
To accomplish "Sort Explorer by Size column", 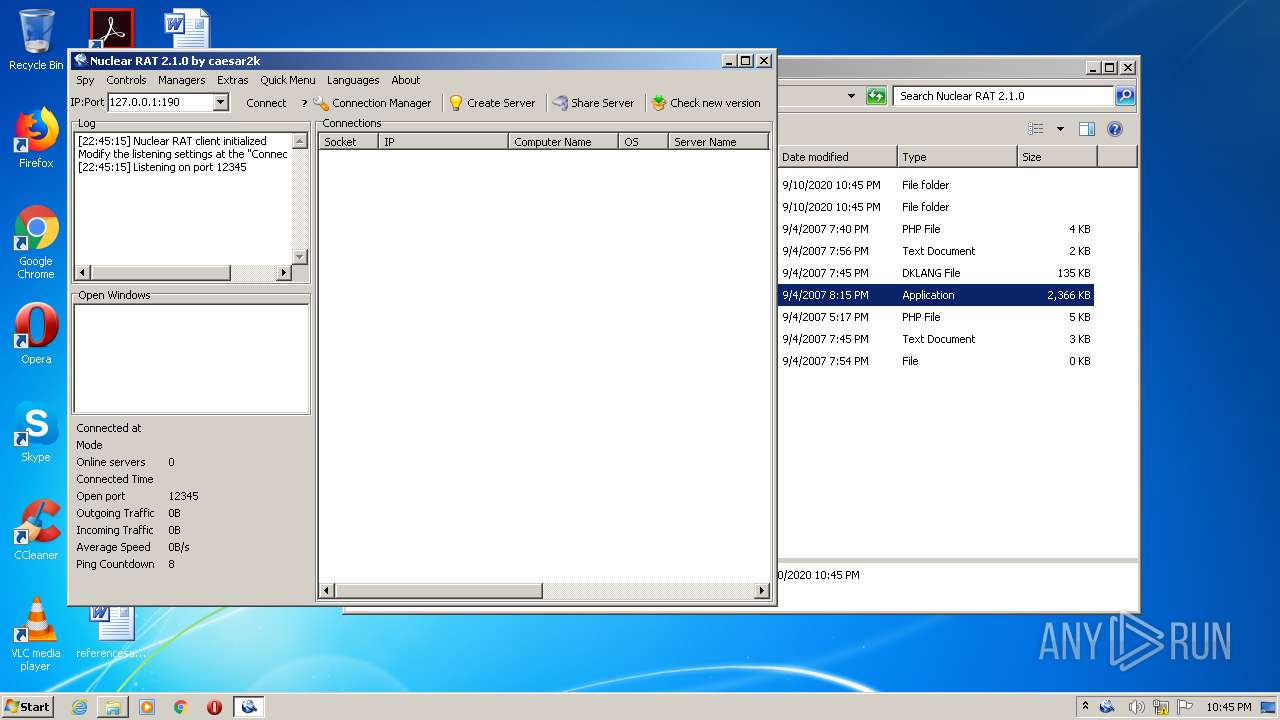I will [x=1057, y=157].
